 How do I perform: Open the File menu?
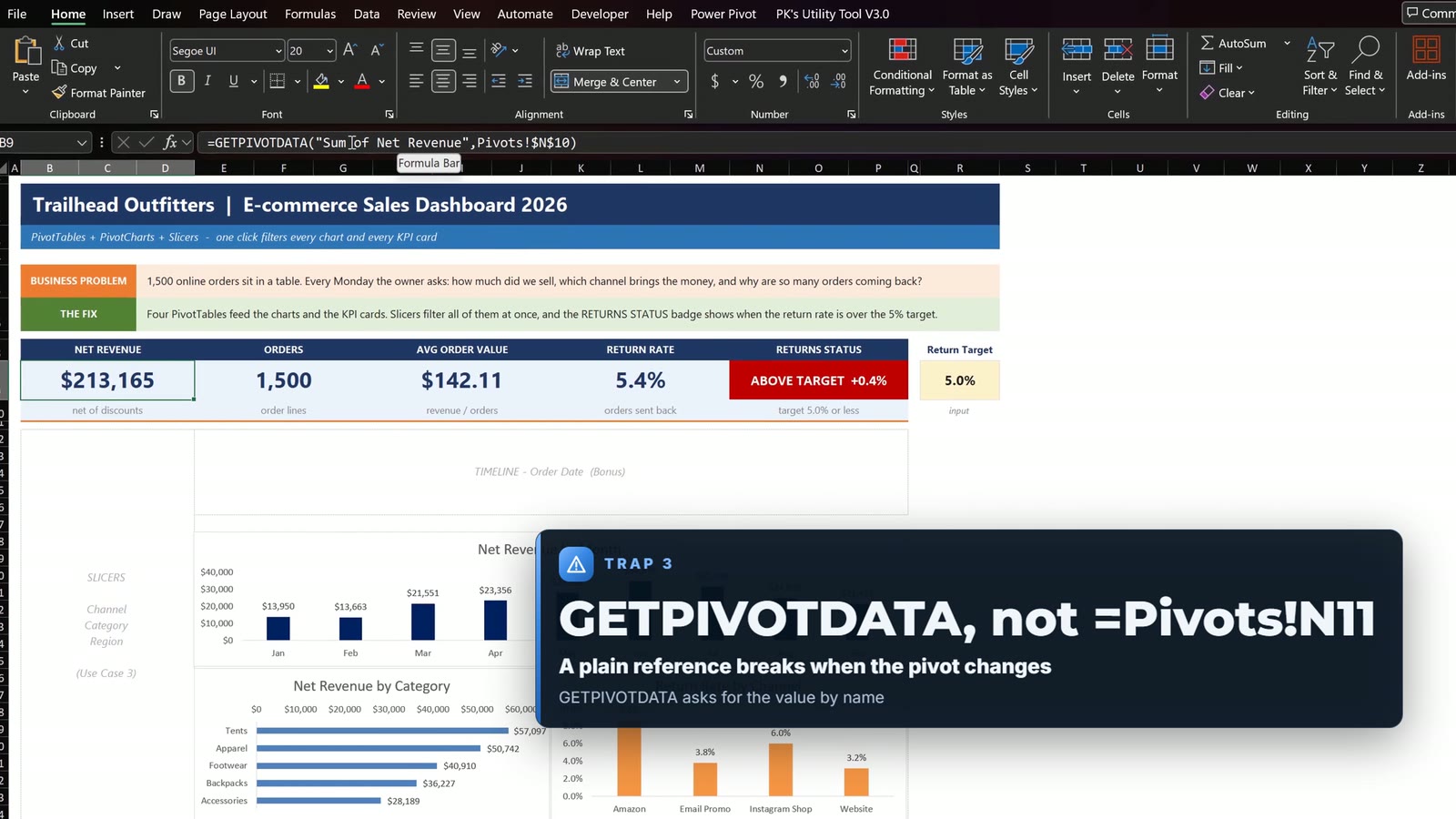(17, 14)
